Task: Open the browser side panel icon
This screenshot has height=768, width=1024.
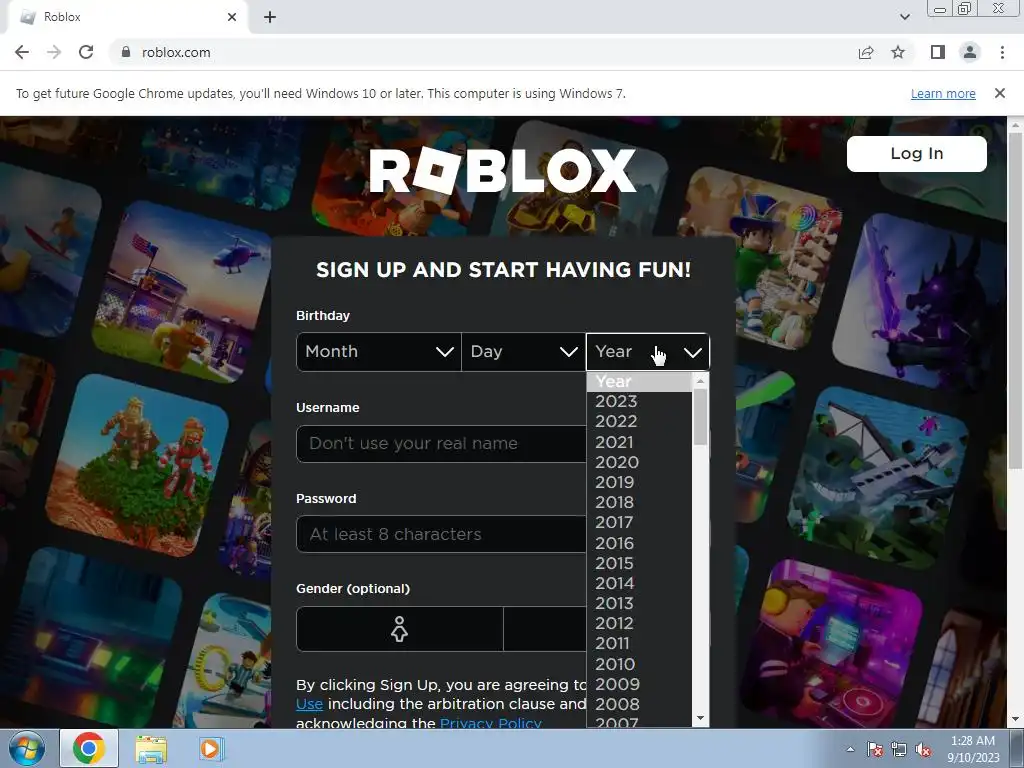Action: coord(938,52)
